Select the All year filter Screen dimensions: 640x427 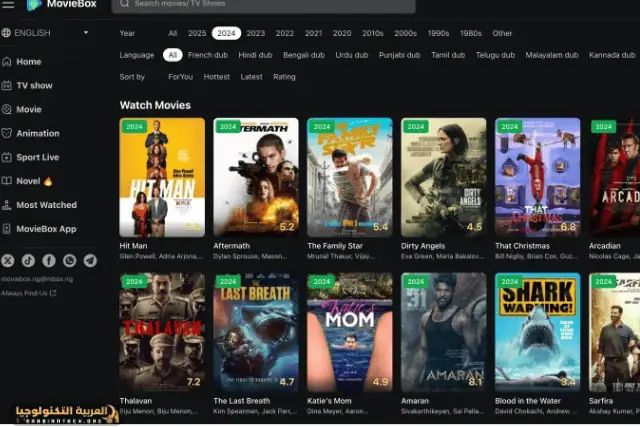pyautogui.click(x=173, y=33)
